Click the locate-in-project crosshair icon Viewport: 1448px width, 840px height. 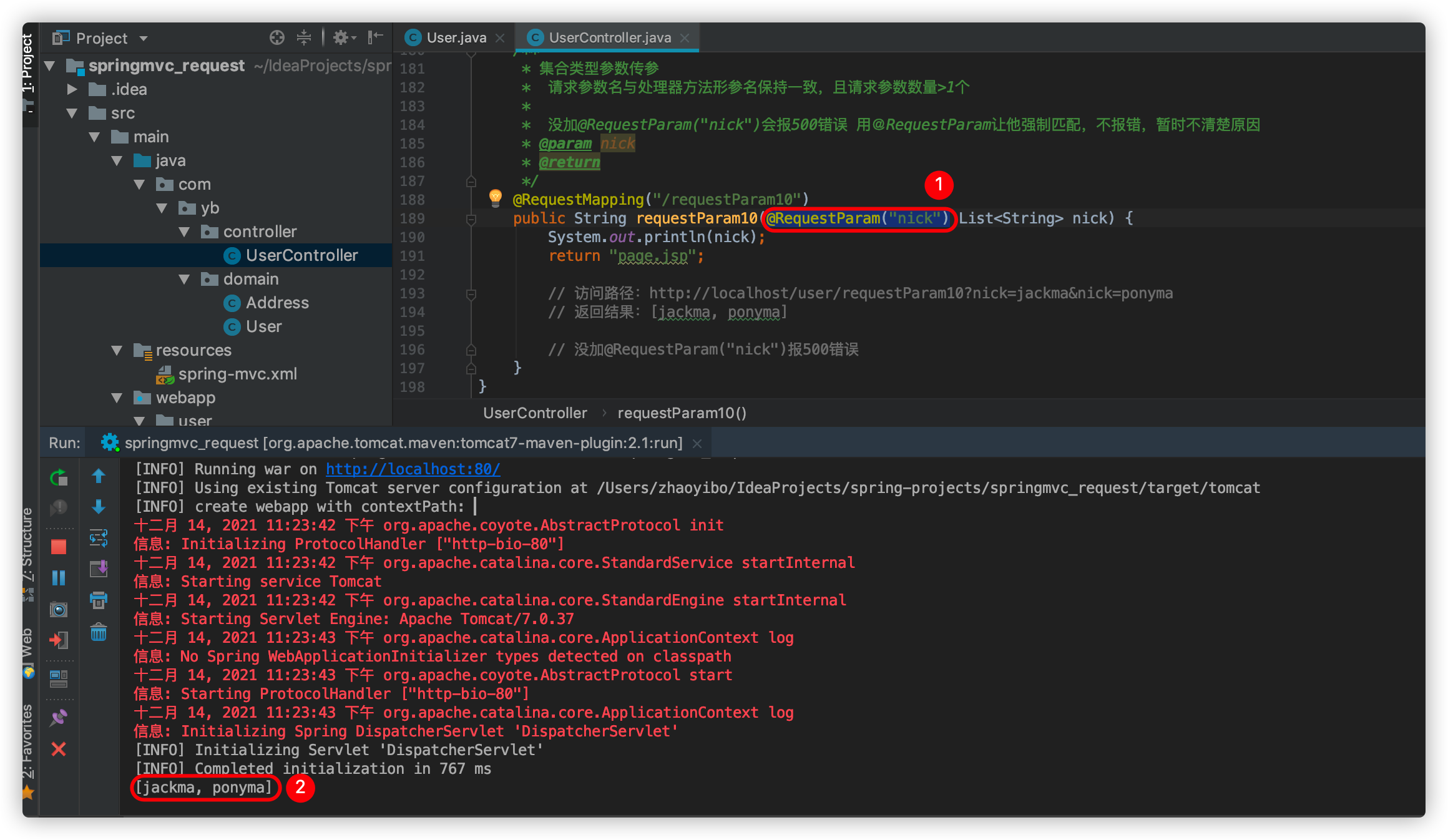[x=277, y=38]
